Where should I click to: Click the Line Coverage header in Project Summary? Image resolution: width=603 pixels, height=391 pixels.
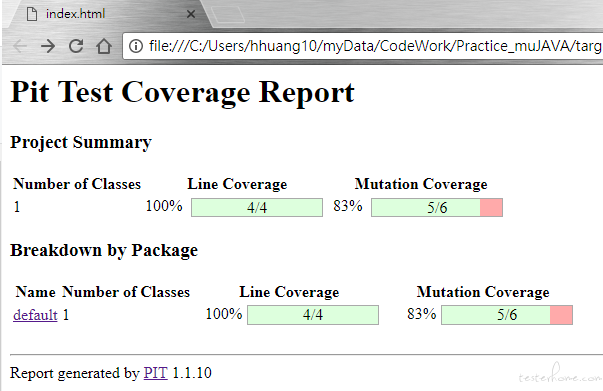click(x=237, y=184)
